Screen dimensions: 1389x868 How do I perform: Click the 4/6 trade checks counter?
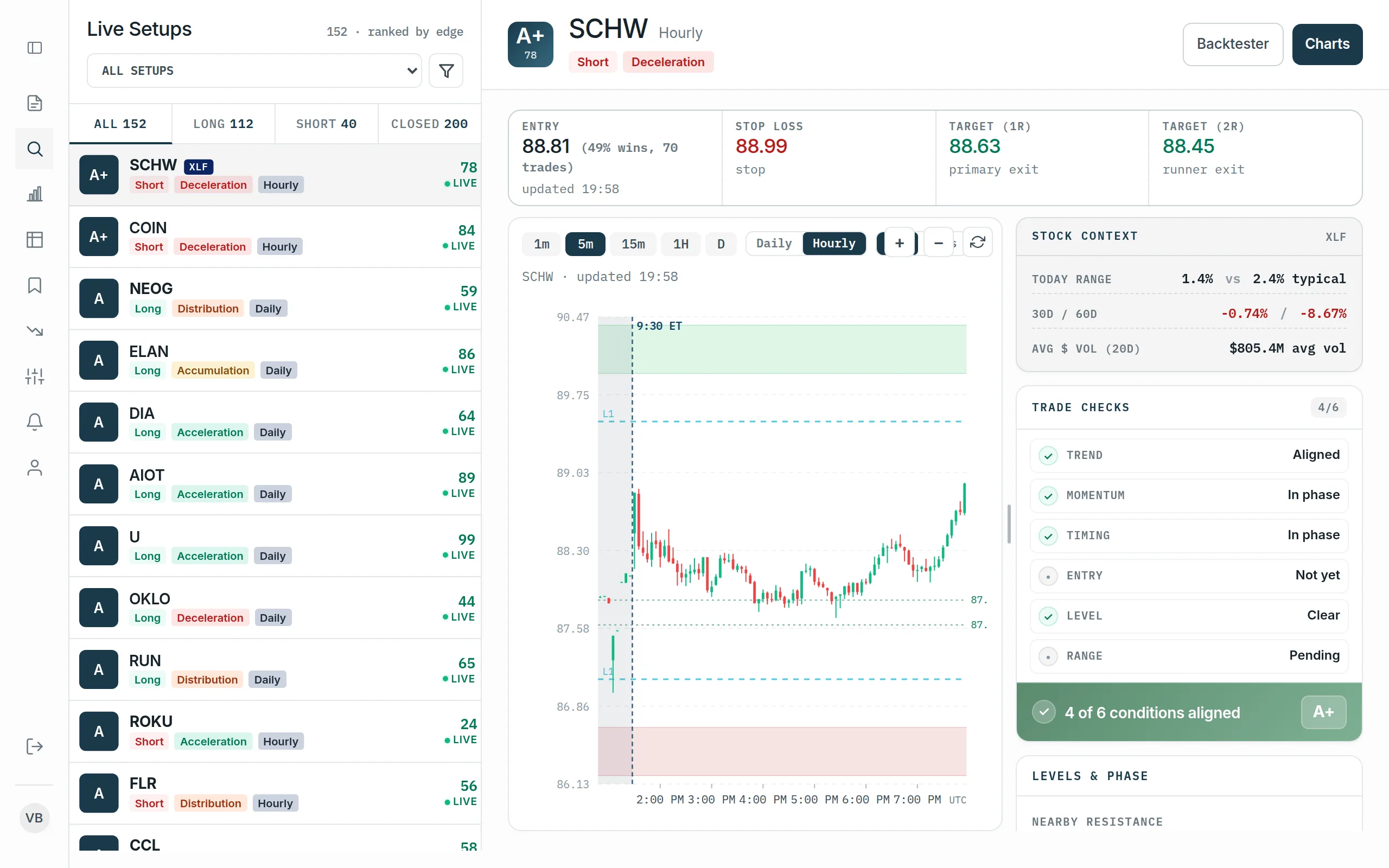coord(1328,407)
